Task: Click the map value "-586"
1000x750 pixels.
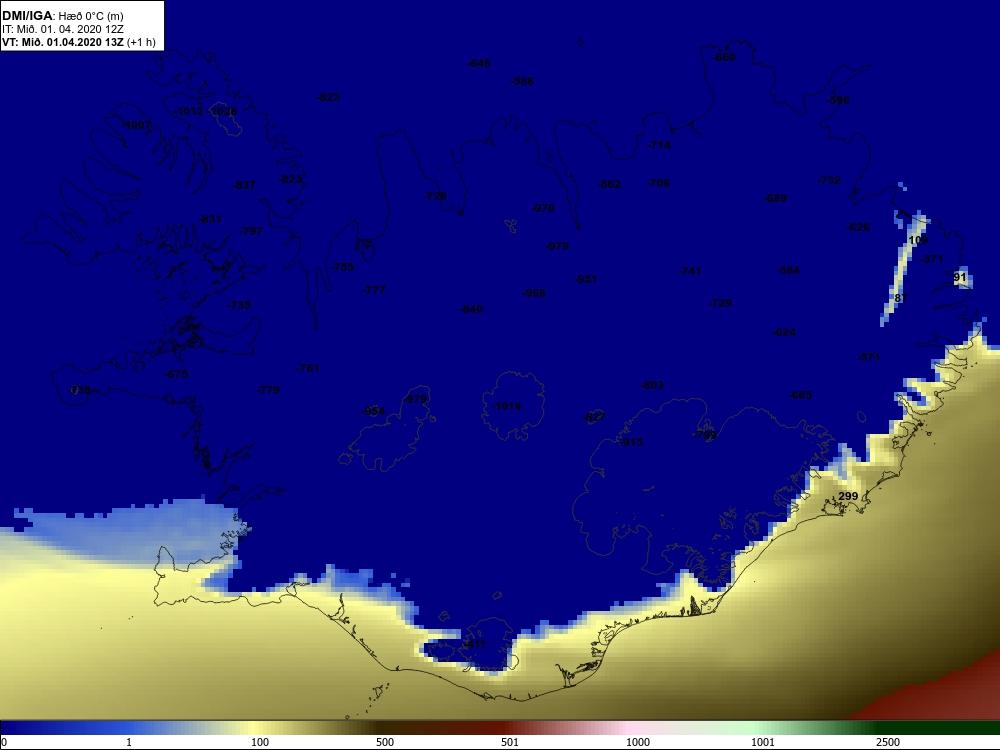Action: click(522, 81)
